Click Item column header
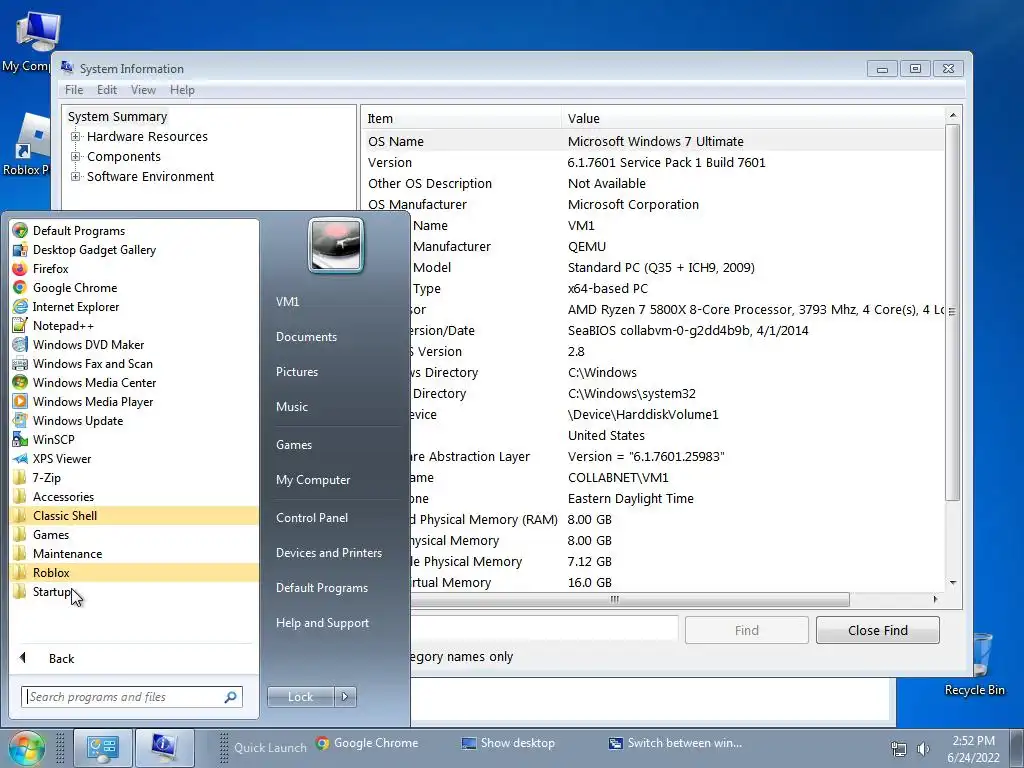 point(461,118)
